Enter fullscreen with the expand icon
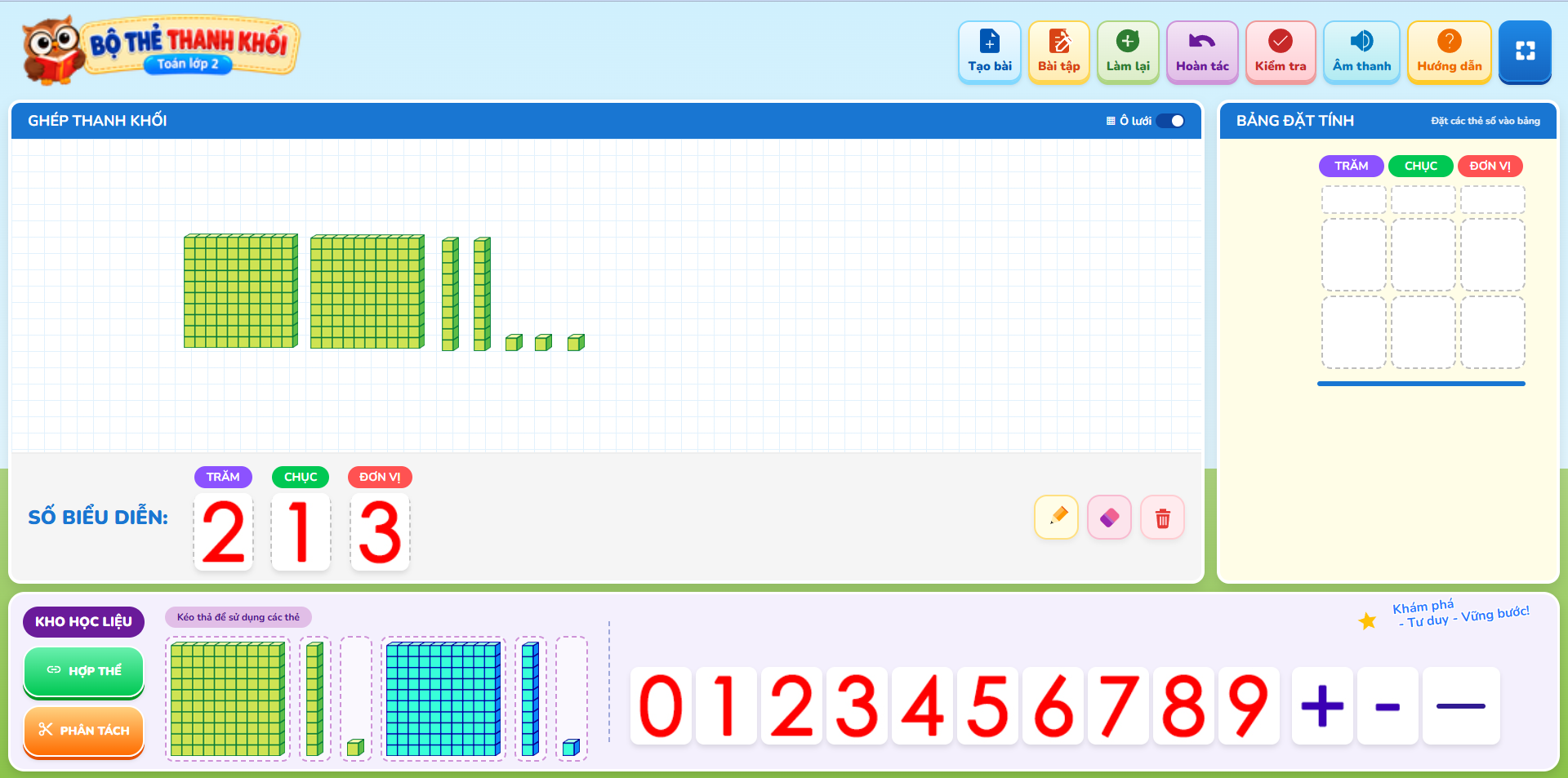1568x778 pixels. point(1525,51)
